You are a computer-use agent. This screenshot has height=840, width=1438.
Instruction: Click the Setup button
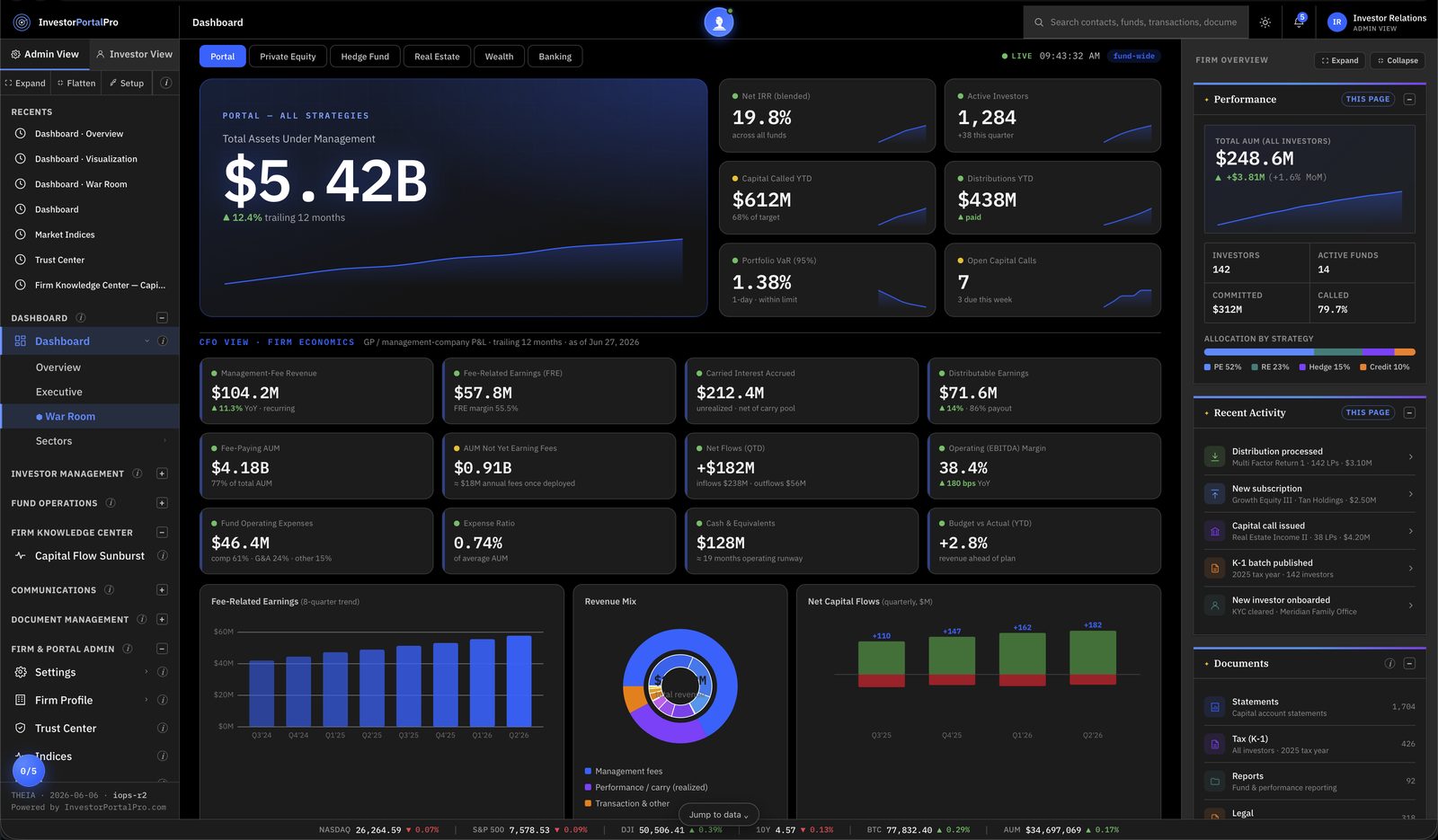(x=127, y=83)
